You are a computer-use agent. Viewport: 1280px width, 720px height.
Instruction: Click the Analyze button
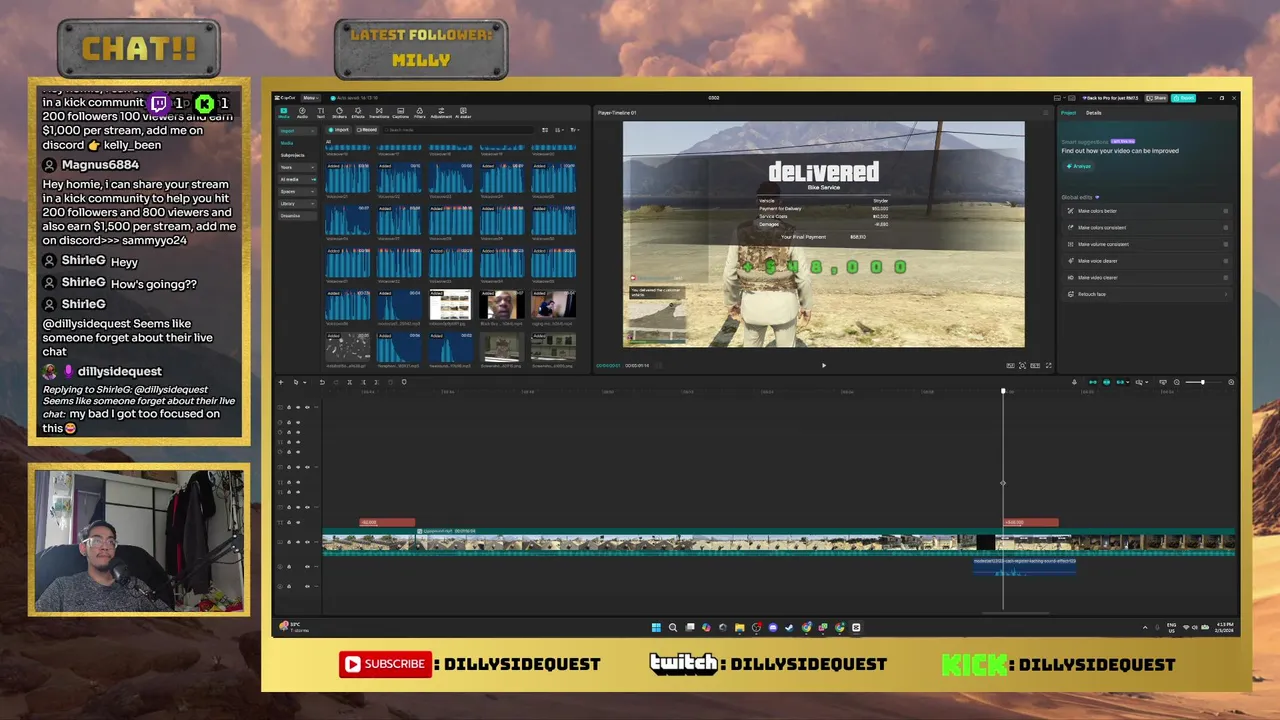[x=1079, y=166]
